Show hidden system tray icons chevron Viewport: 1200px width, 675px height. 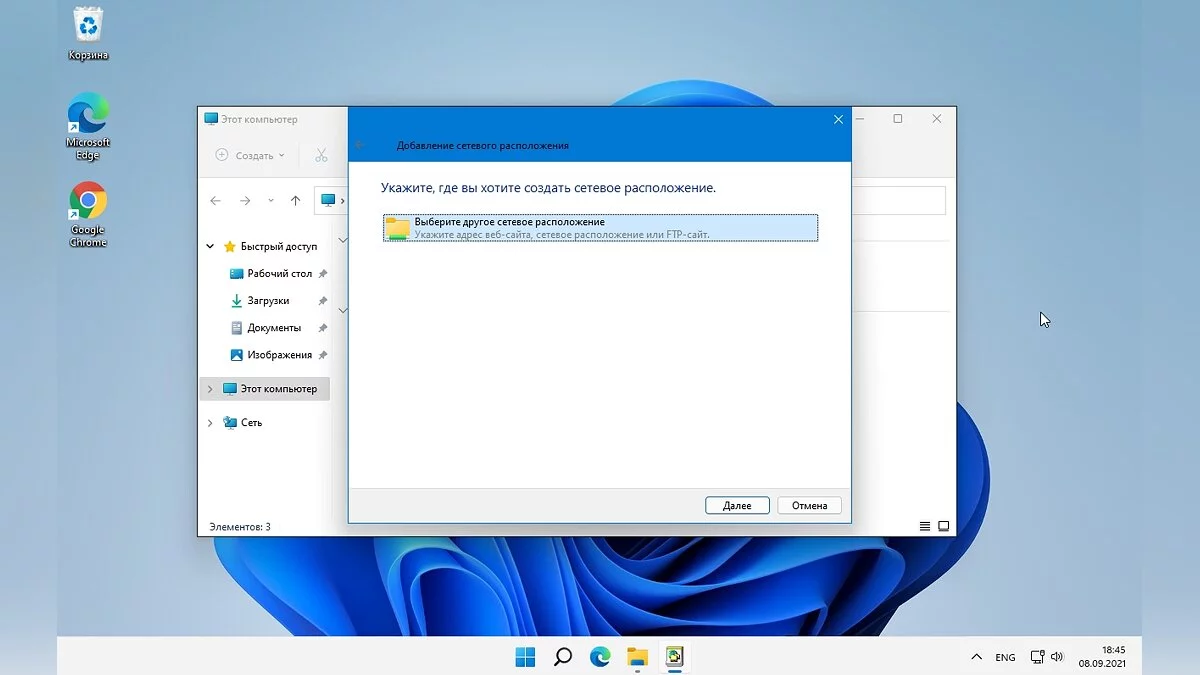[976, 657]
